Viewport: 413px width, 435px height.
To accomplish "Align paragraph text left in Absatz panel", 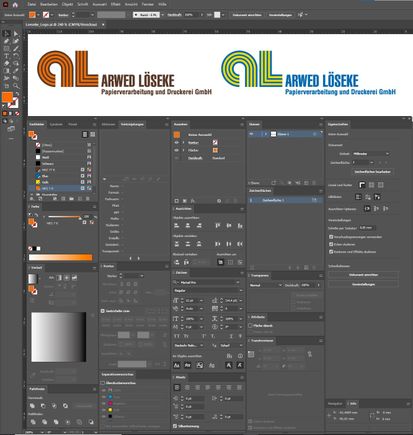I will [177, 387].
